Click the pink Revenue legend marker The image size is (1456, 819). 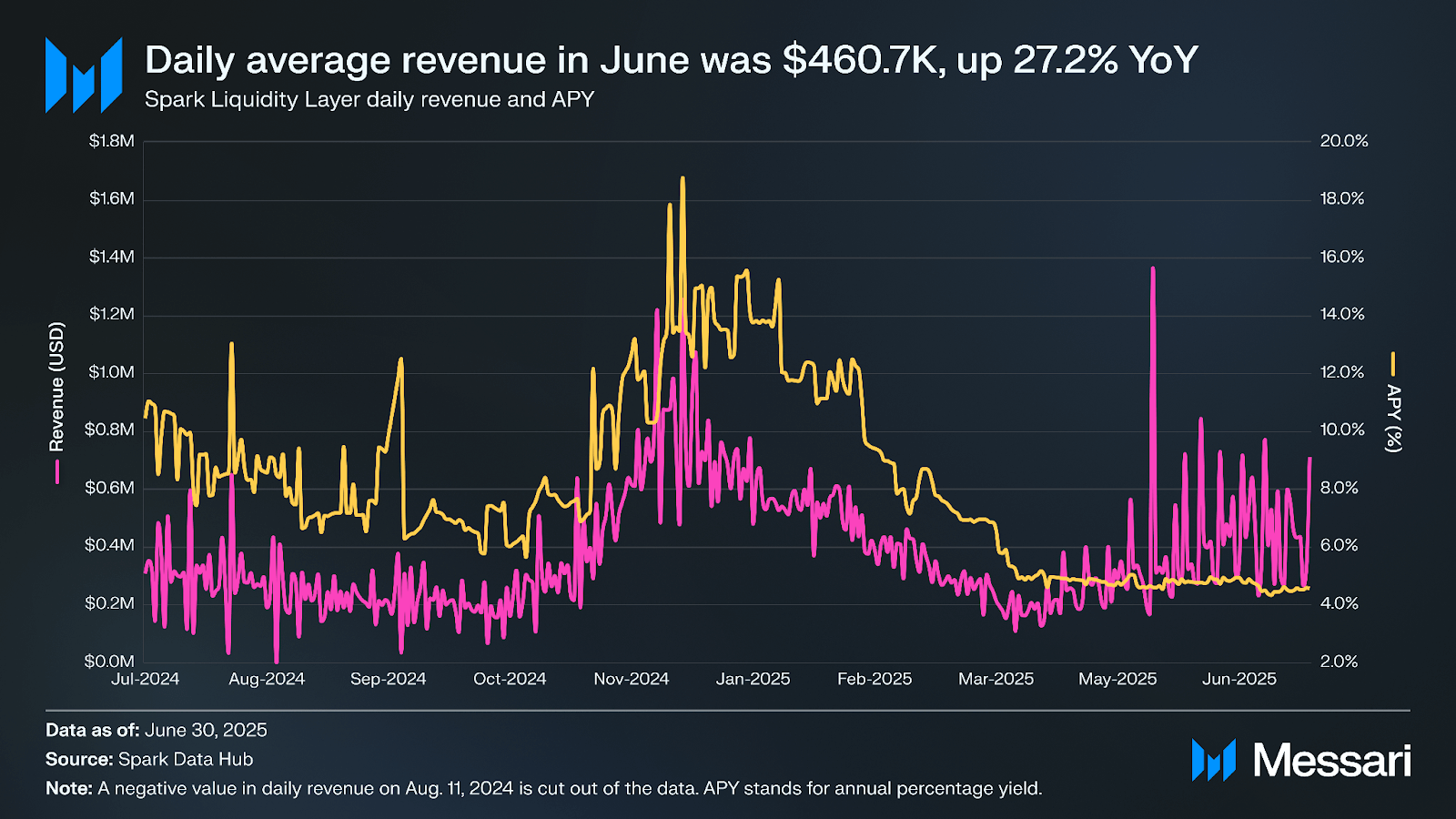(57, 471)
